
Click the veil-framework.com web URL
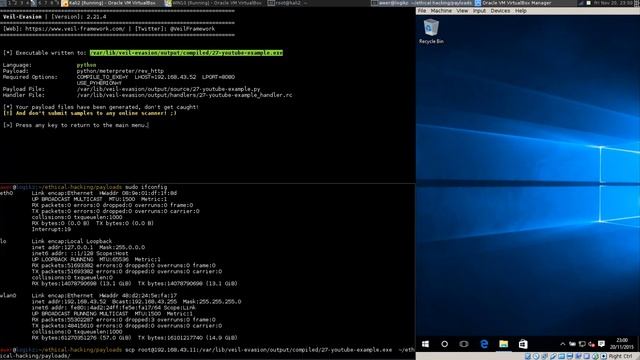[75, 29]
